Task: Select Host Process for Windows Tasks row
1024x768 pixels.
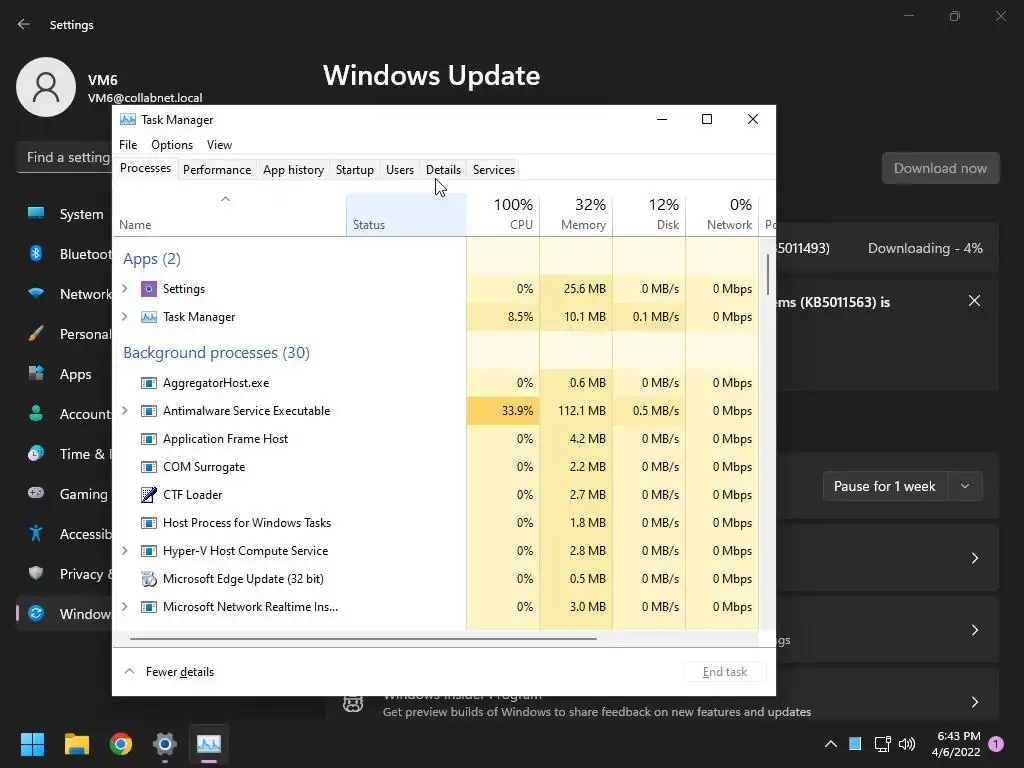Action: [x=436, y=522]
